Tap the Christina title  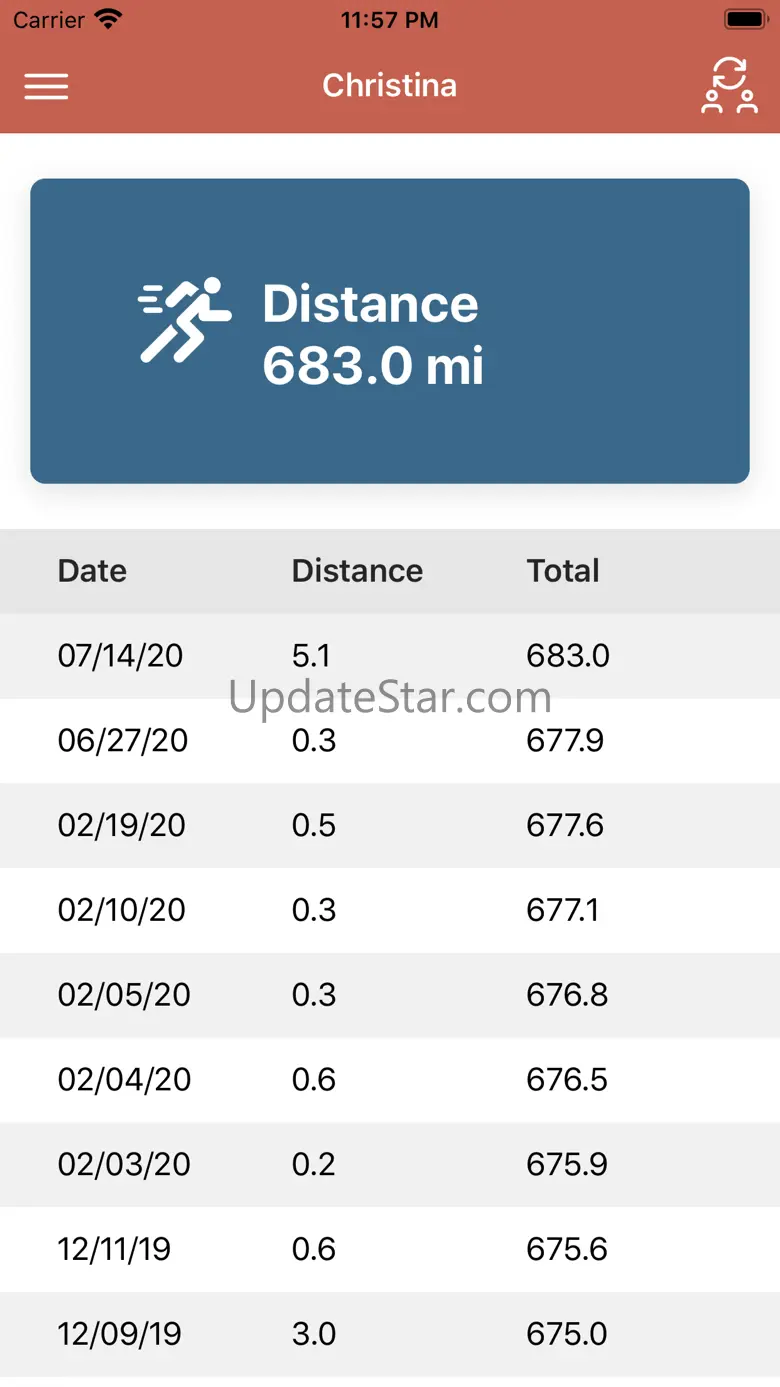coord(389,86)
